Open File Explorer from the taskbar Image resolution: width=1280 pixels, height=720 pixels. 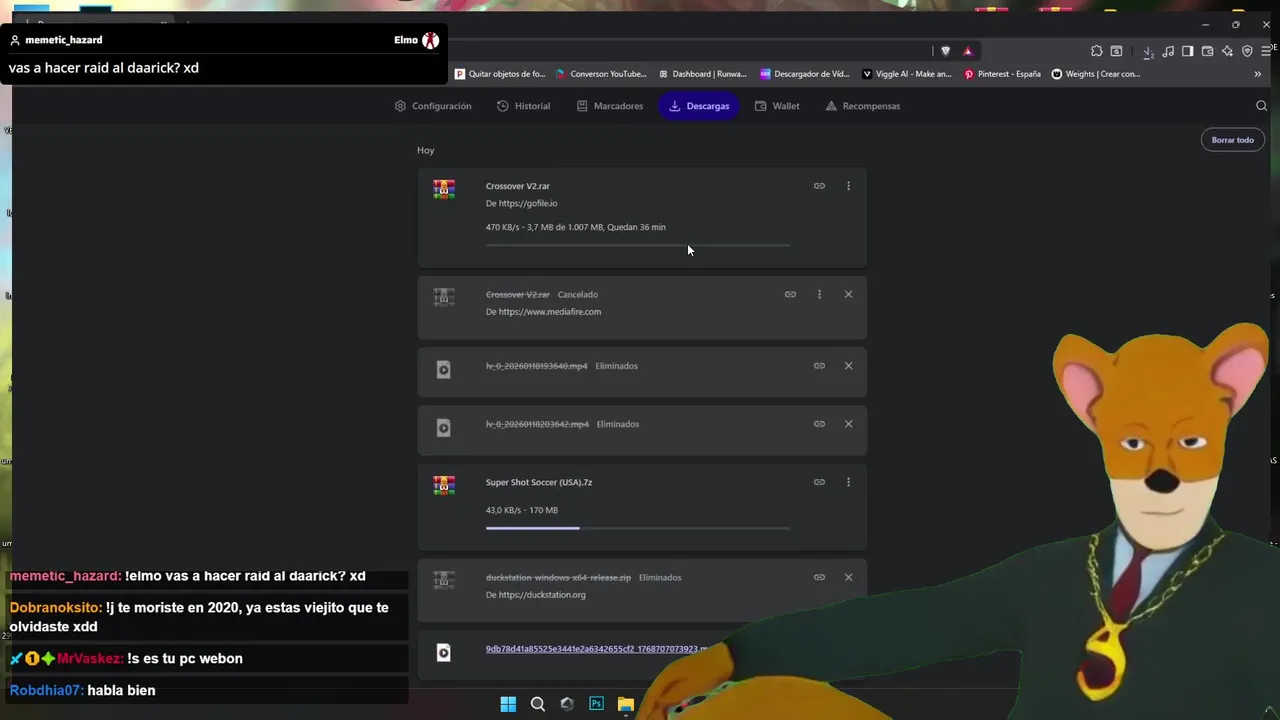click(625, 704)
